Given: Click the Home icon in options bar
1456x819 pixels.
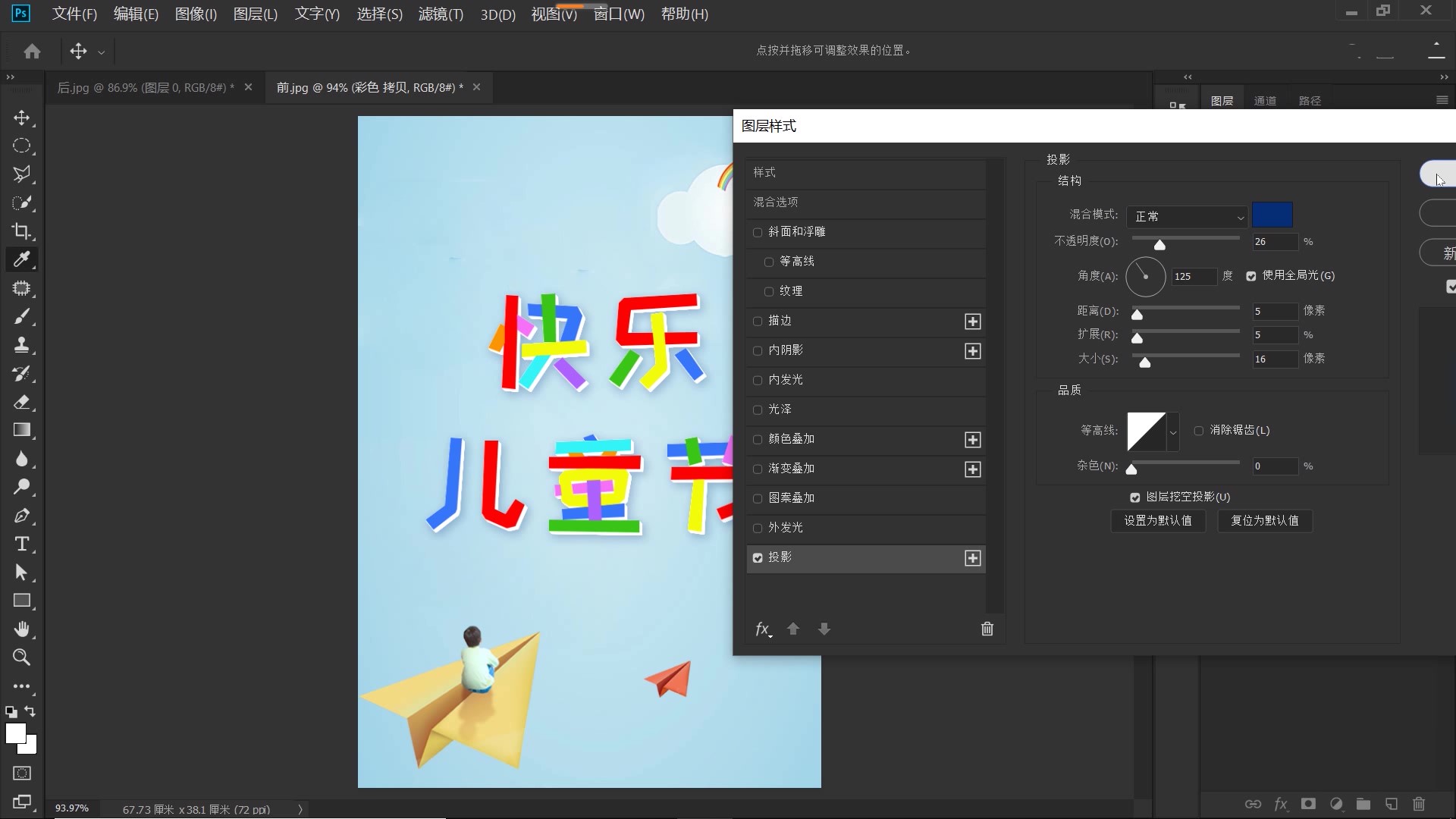Looking at the screenshot, I should click(32, 51).
